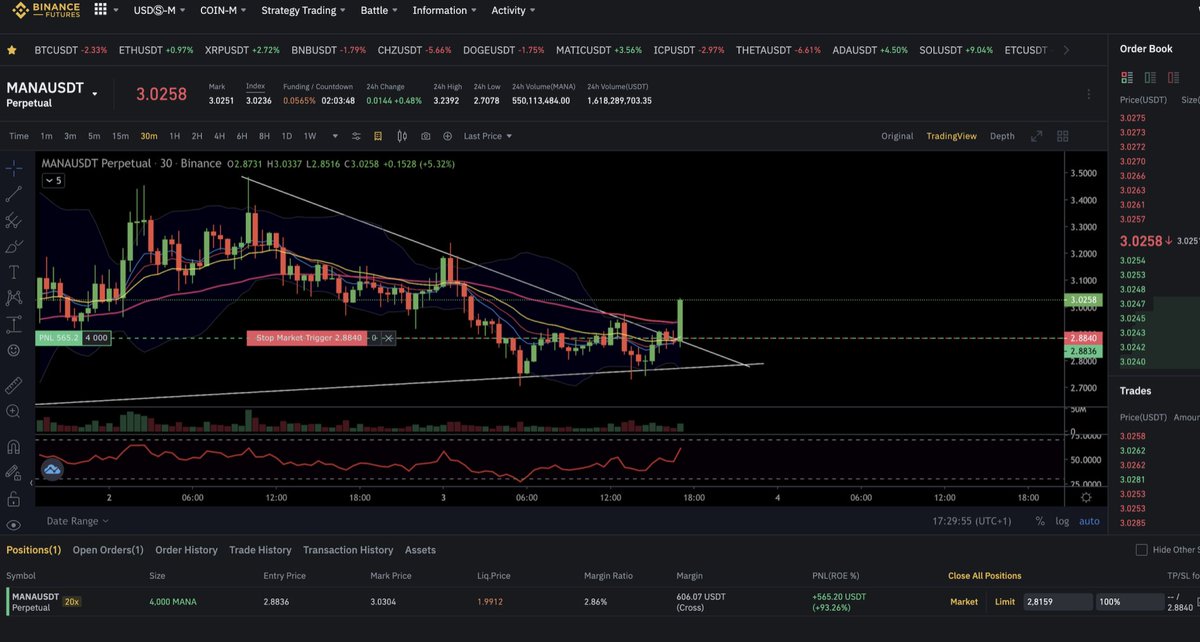The height and width of the screenshot is (642, 1200).
Task: Open chart indicators settings icon
Action: (x=356, y=136)
